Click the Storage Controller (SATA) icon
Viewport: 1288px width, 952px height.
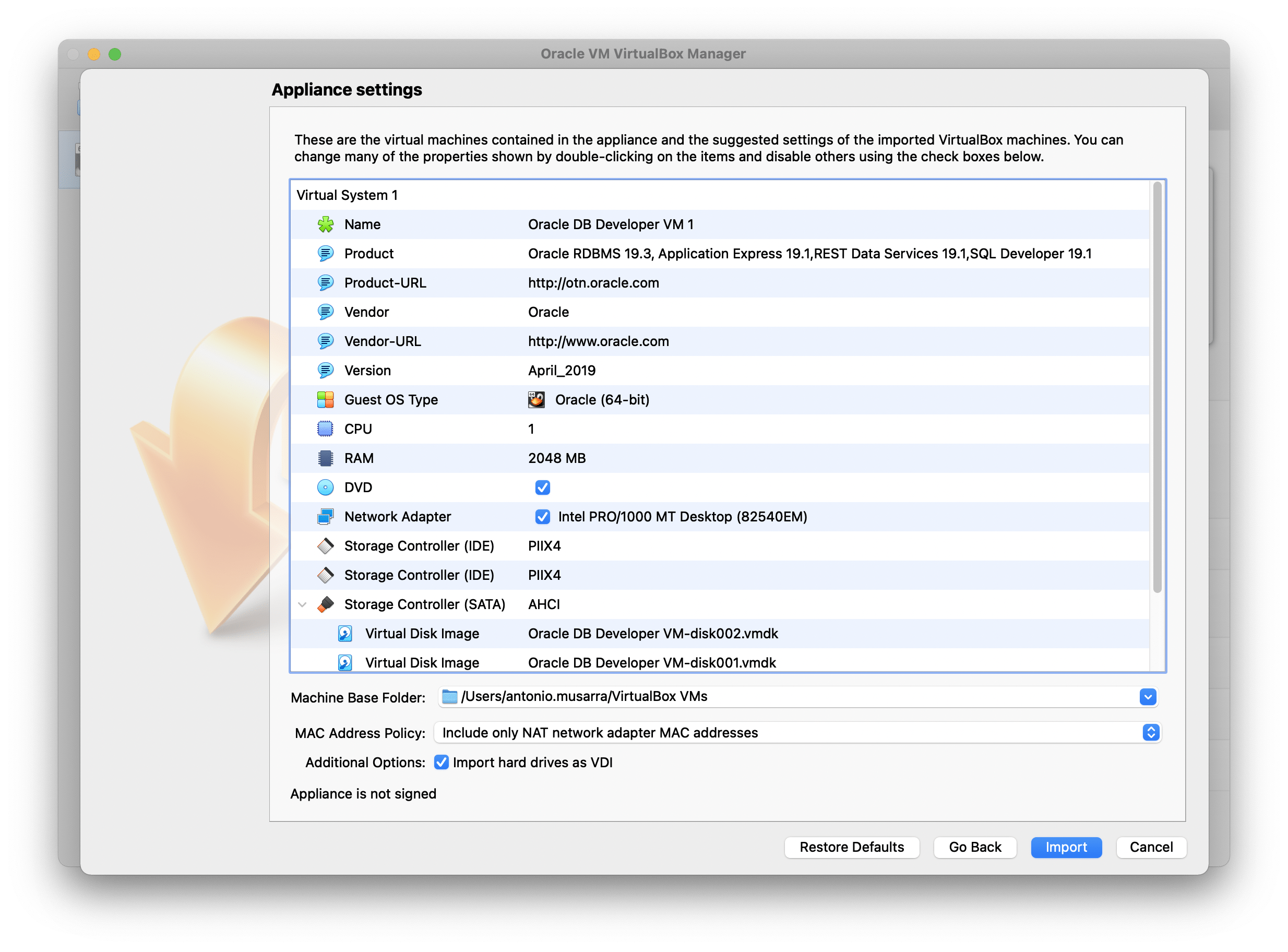click(326, 604)
